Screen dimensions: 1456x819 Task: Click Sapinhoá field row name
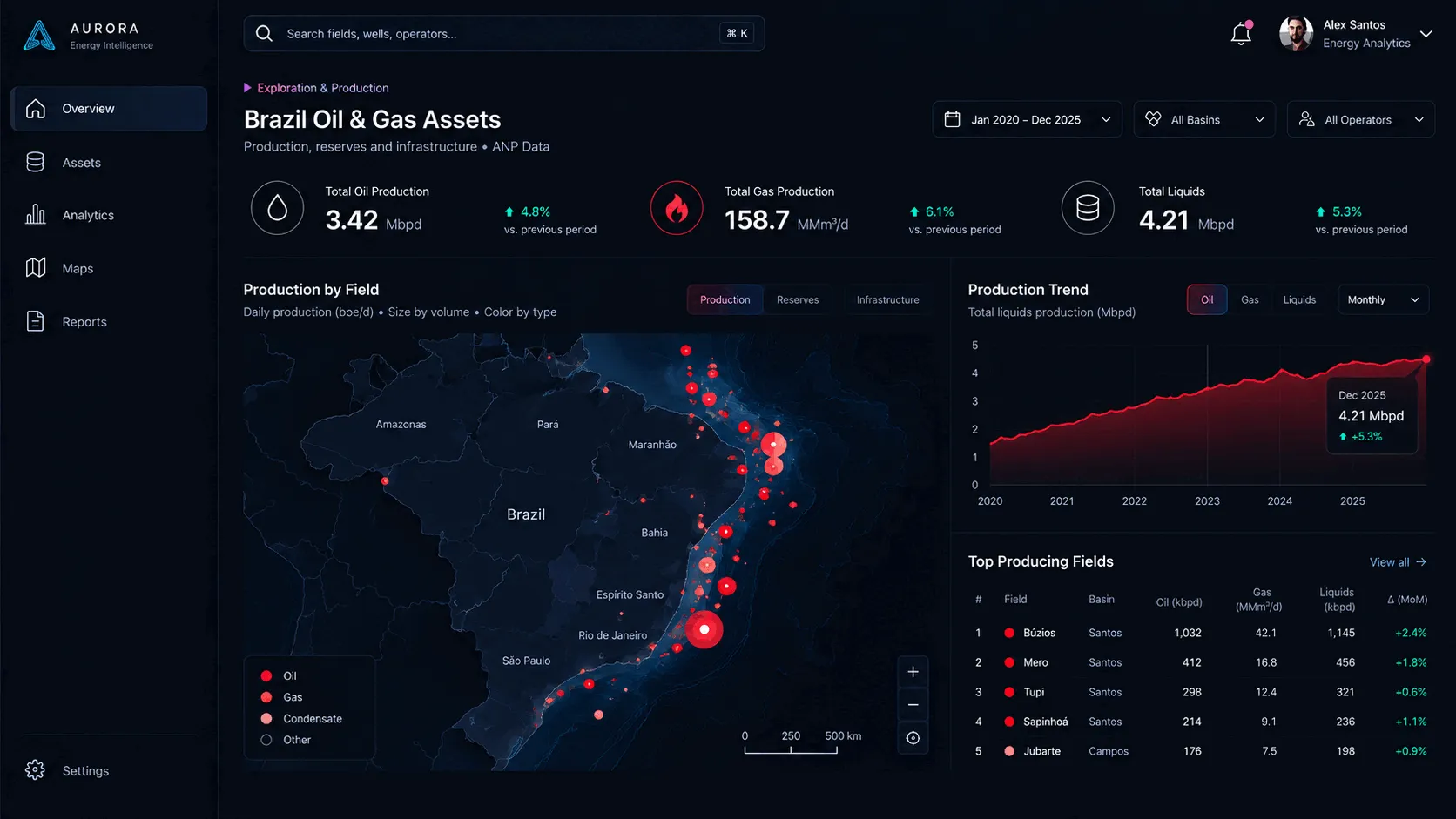[1045, 722]
